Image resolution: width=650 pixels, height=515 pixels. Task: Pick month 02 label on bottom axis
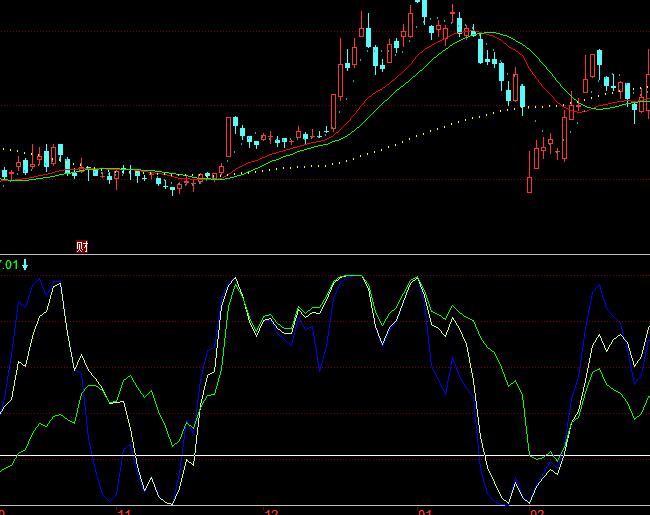click(x=537, y=511)
